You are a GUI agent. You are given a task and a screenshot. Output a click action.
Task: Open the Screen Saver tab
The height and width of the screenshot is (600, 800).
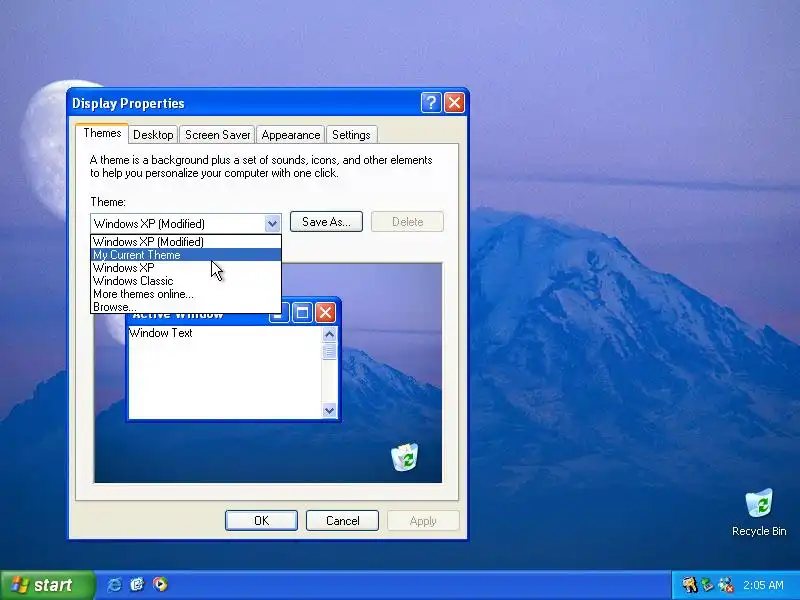217,135
